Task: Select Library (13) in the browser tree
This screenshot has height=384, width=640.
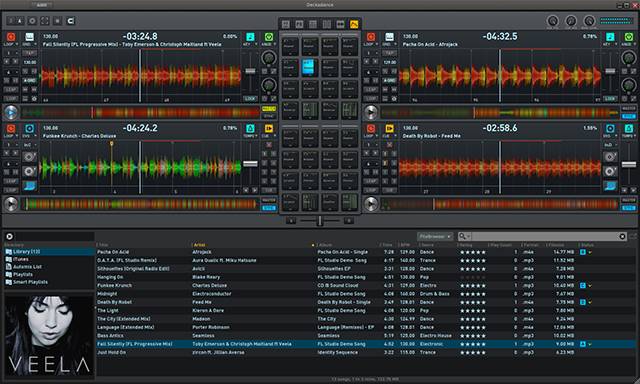Action: 49,252
